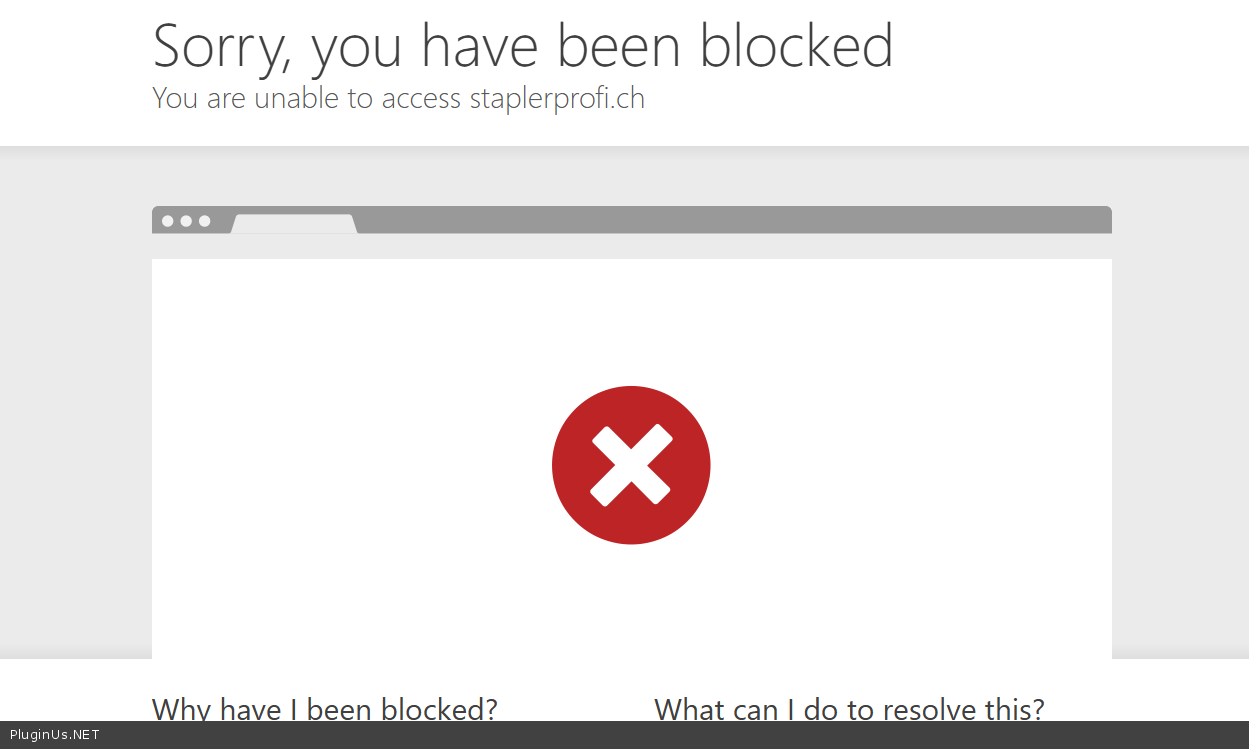
Task: Click the 'Sorry, you have been blocked' heading
Action: tap(523, 45)
